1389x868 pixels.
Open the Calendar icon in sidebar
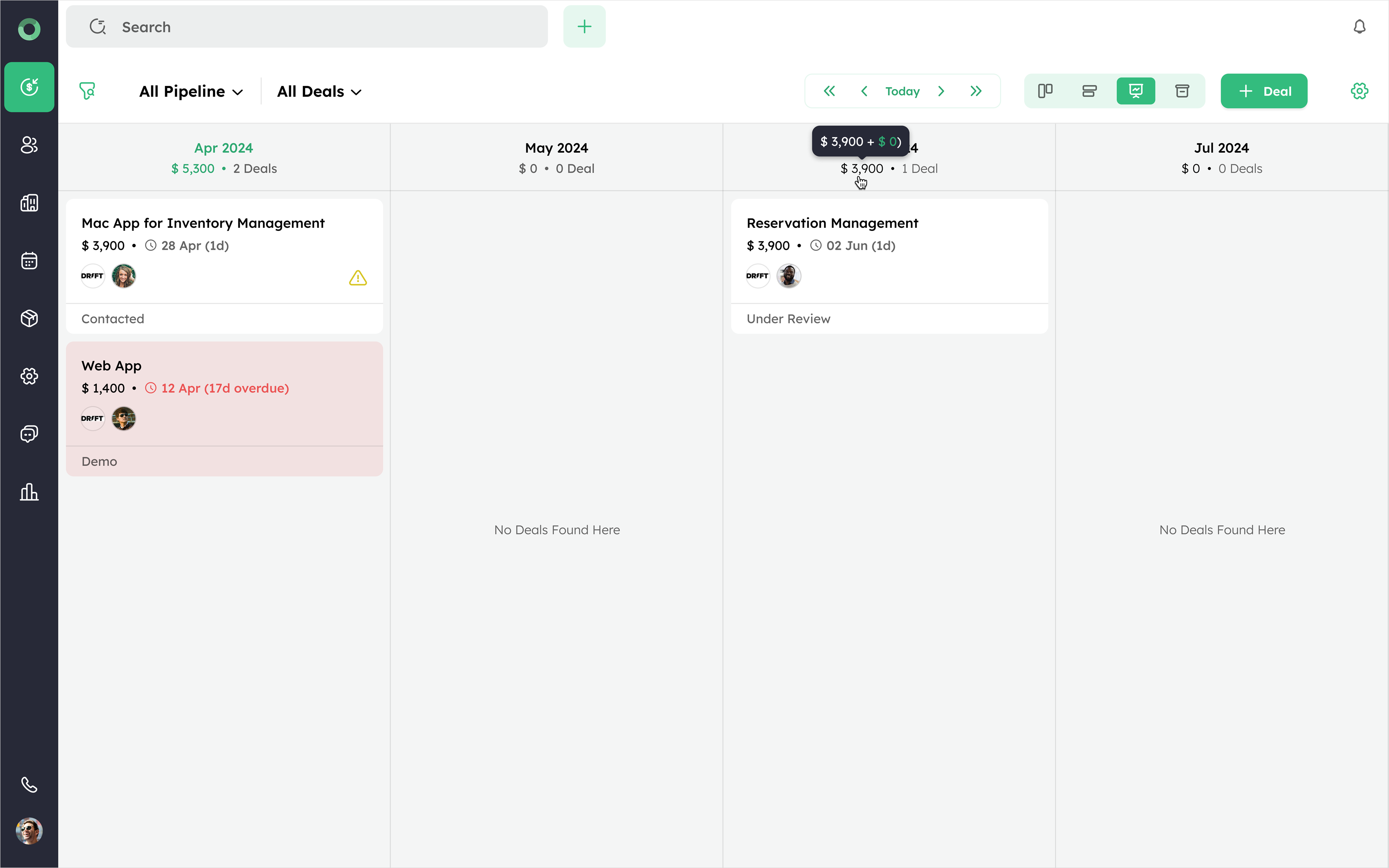pos(29,261)
